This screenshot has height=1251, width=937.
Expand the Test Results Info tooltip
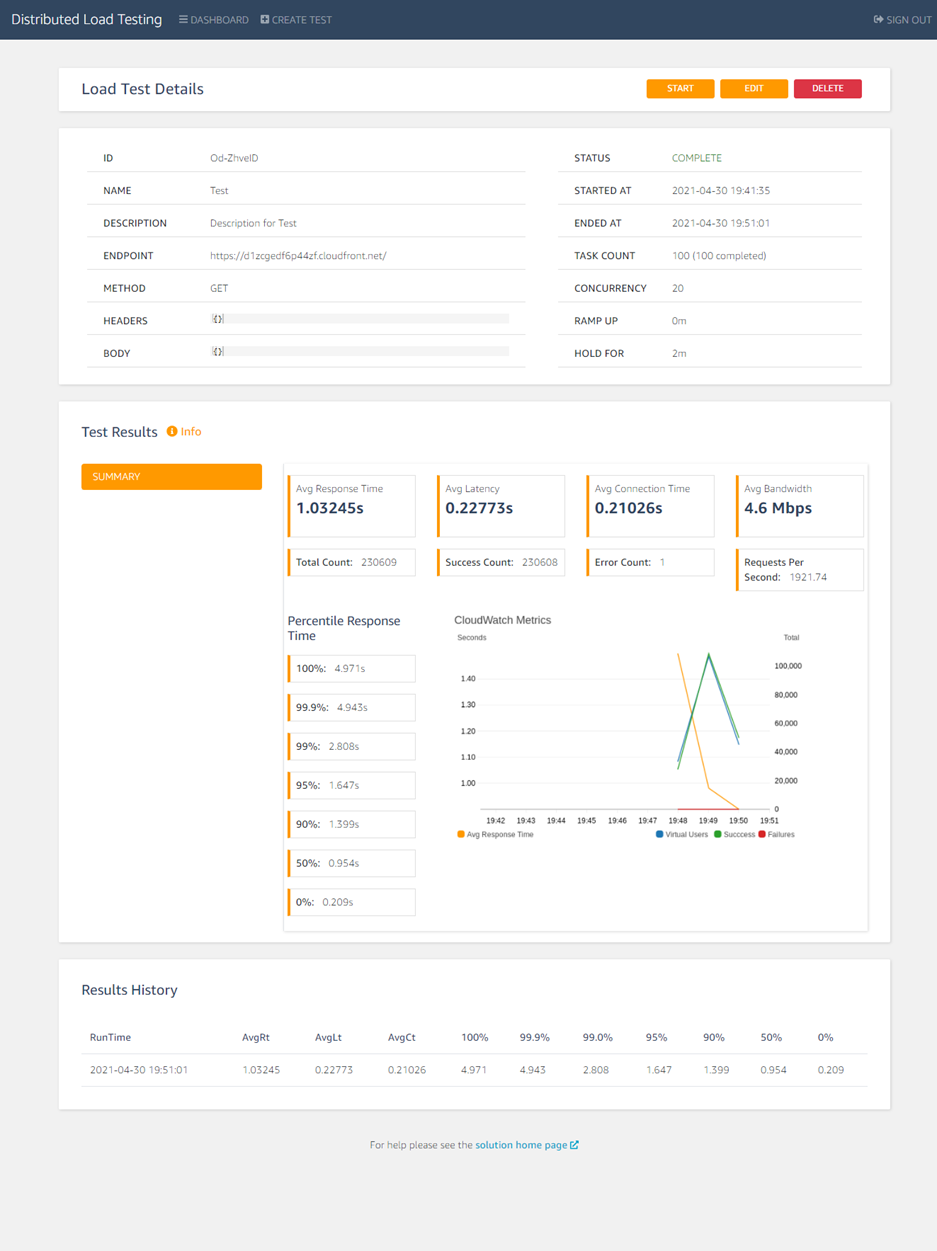point(185,432)
